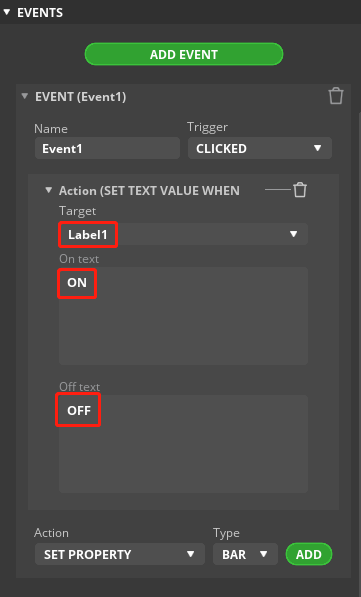Select the EVENTS section header label
The width and height of the screenshot is (361, 597).
point(40,13)
